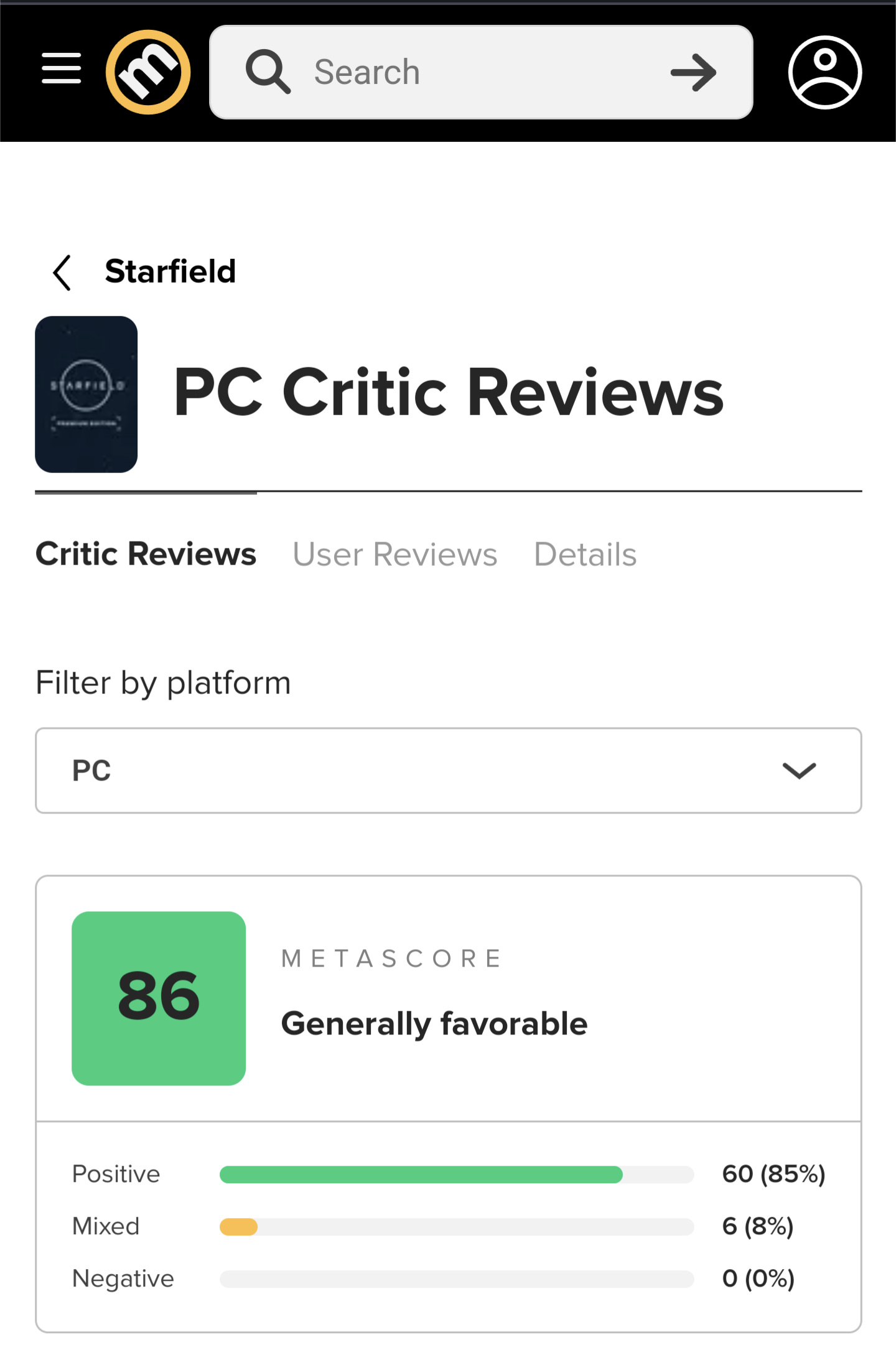This screenshot has width=896, height=1350.
Task: Go back using the left chevron
Action: pyautogui.click(x=62, y=273)
